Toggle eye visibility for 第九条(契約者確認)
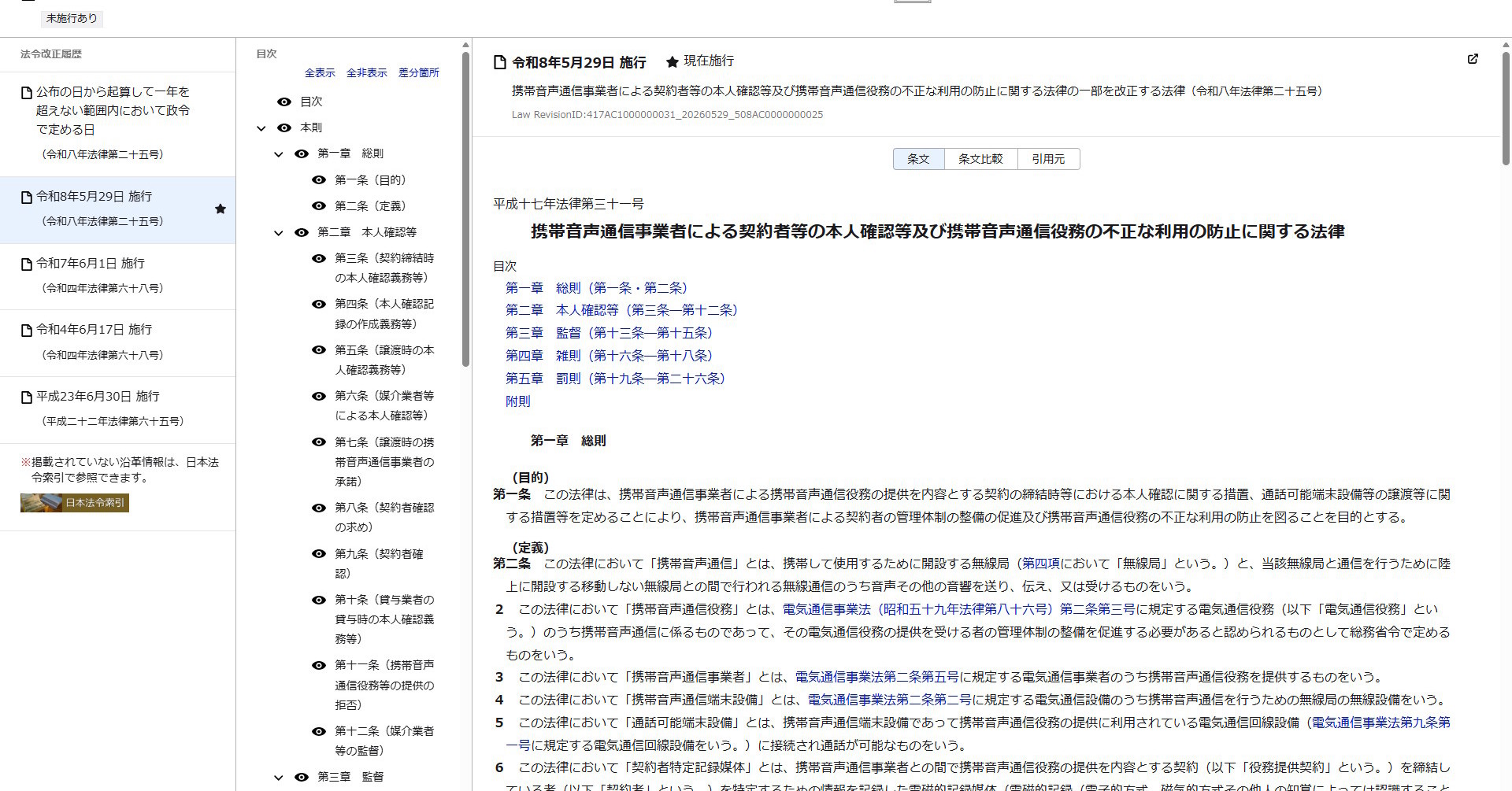 tap(319, 553)
